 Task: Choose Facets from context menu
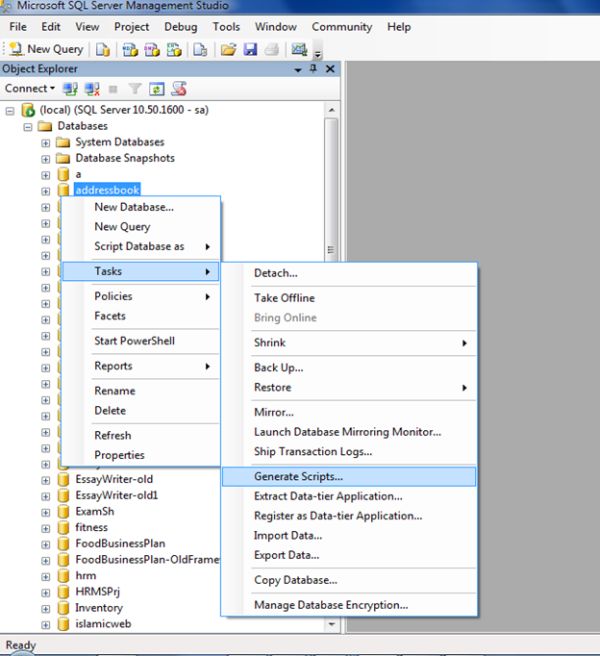click(x=140, y=316)
